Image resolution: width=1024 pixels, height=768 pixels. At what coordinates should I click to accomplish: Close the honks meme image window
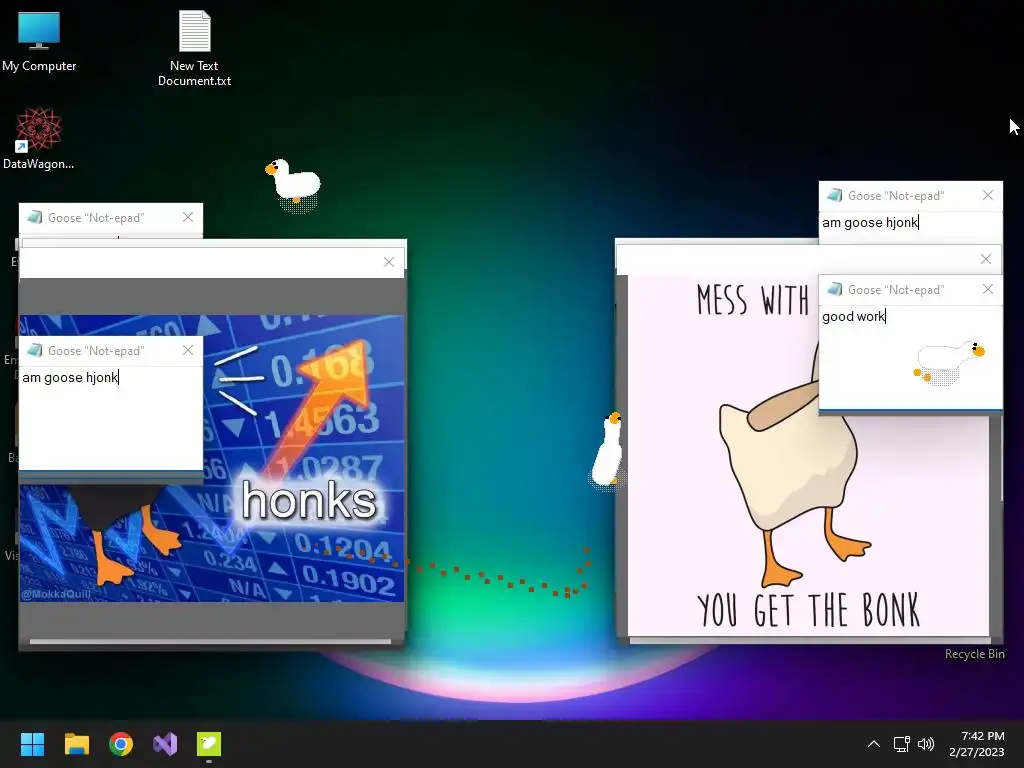click(x=389, y=262)
